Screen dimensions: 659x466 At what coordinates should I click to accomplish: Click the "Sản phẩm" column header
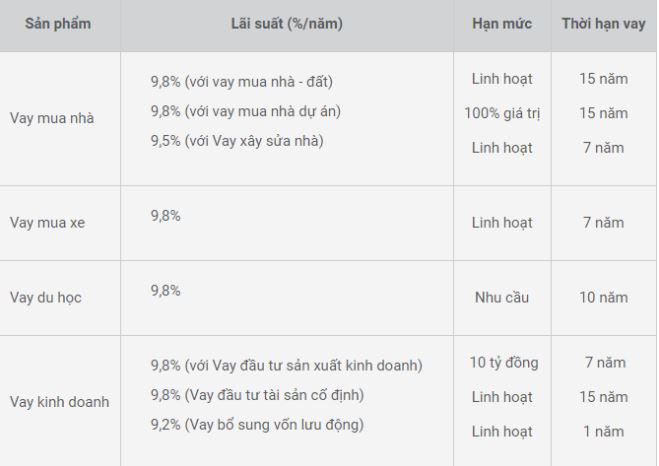pyautogui.click(x=58, y=23)
